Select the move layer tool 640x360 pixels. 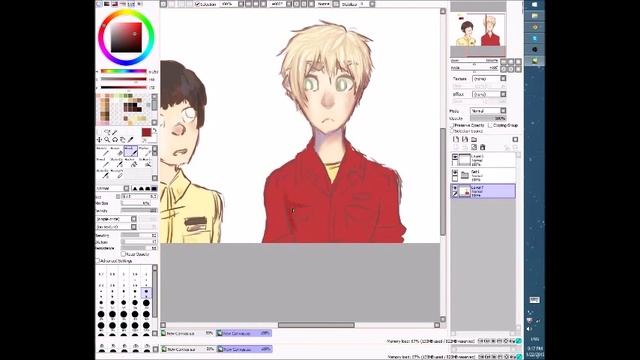(x=99, y=140)
